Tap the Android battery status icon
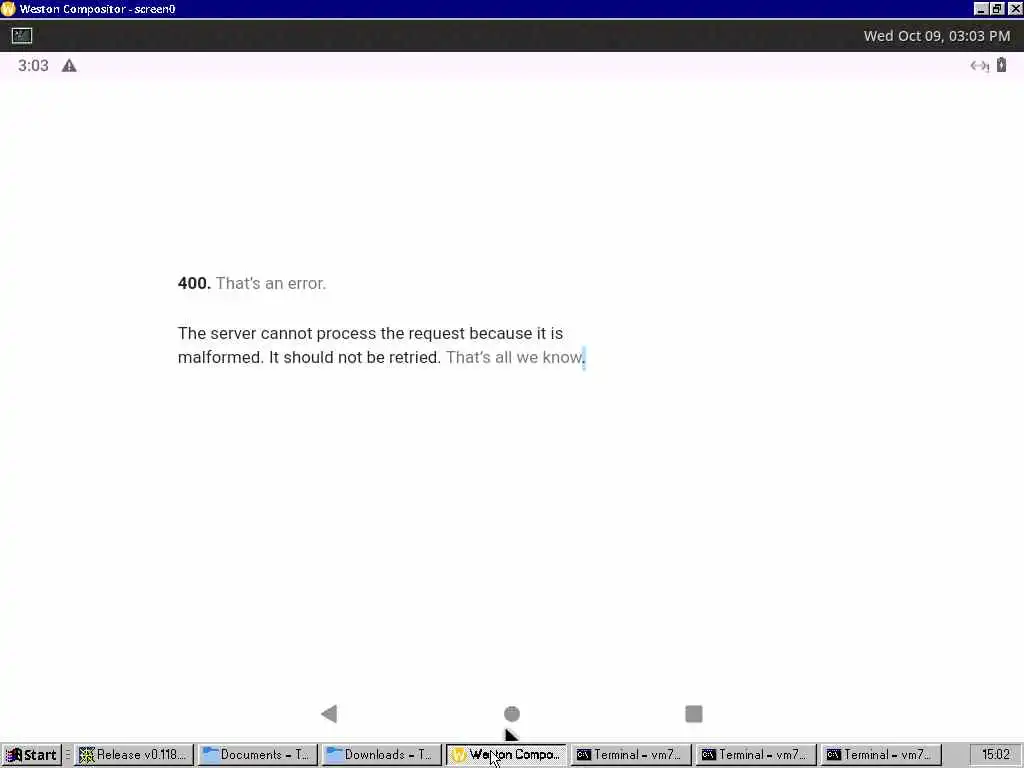This screenshot has width=1024, height=768. coord(1001,65)
